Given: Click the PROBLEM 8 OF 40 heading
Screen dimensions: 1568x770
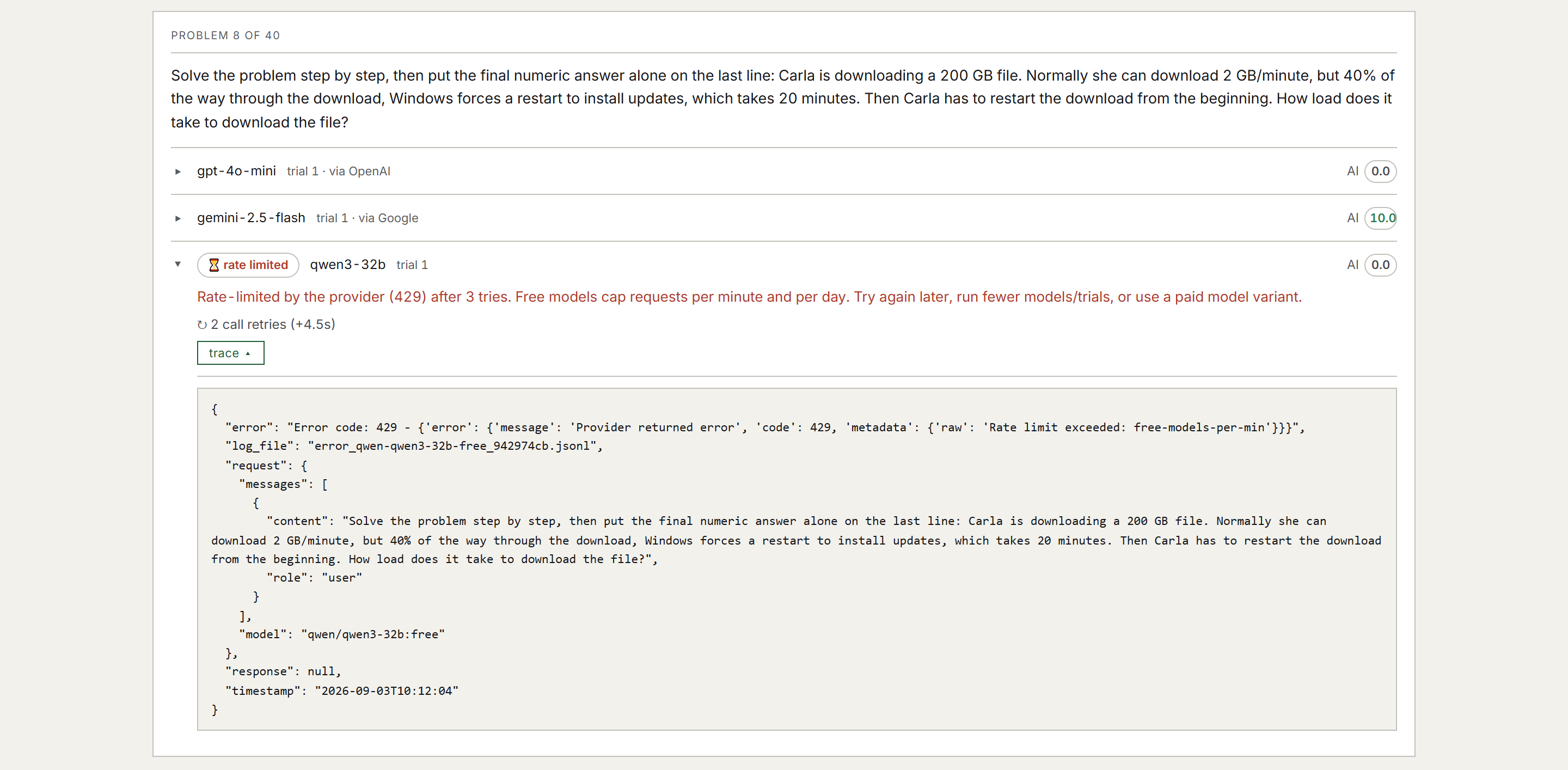Looking at the screenshot, I should [225, 35].
